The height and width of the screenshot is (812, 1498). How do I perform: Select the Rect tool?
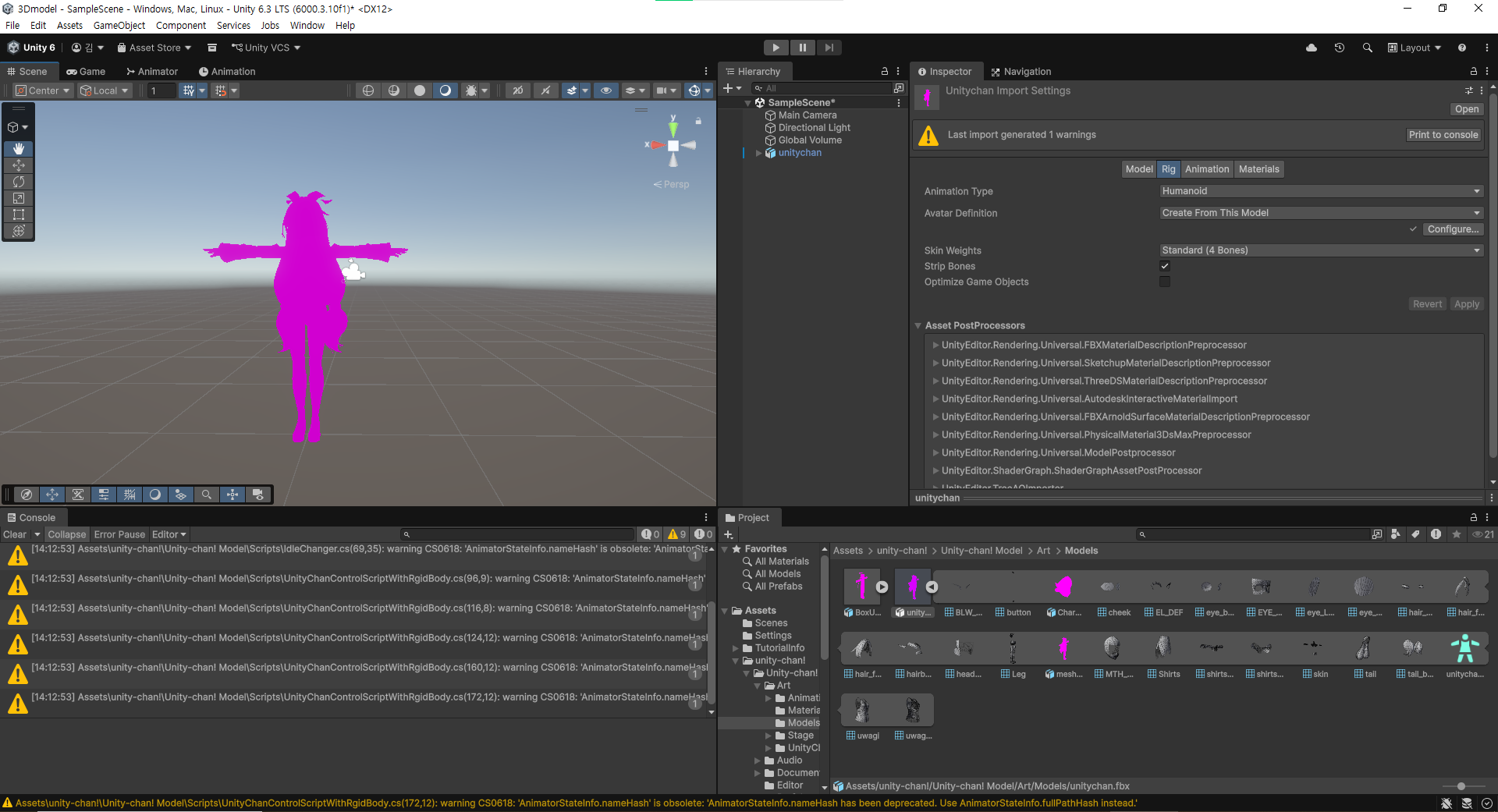click(x=19, y=215)
